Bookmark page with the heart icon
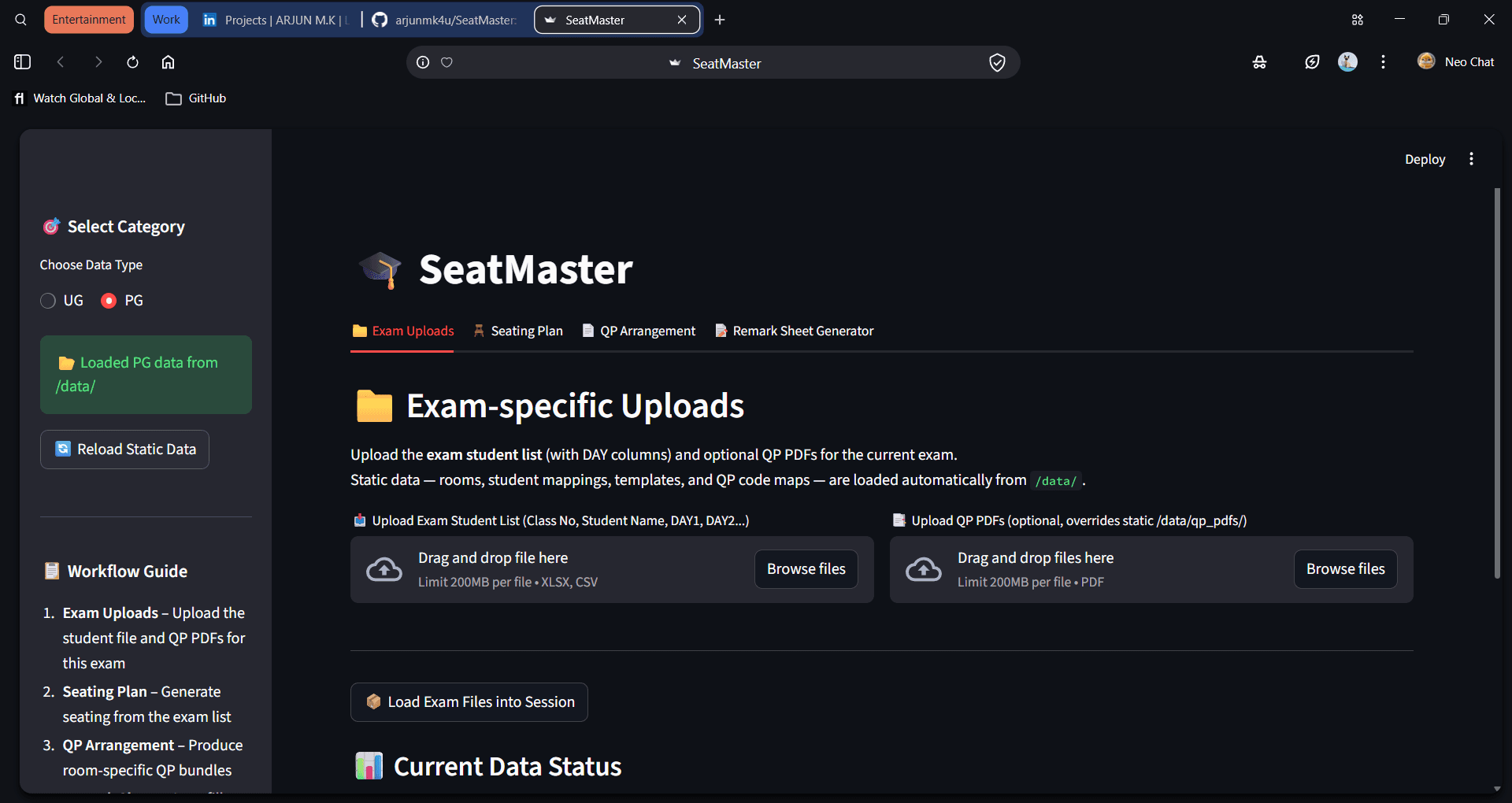This screenshot has height=803, width=1512. click(x=447, y=62)
